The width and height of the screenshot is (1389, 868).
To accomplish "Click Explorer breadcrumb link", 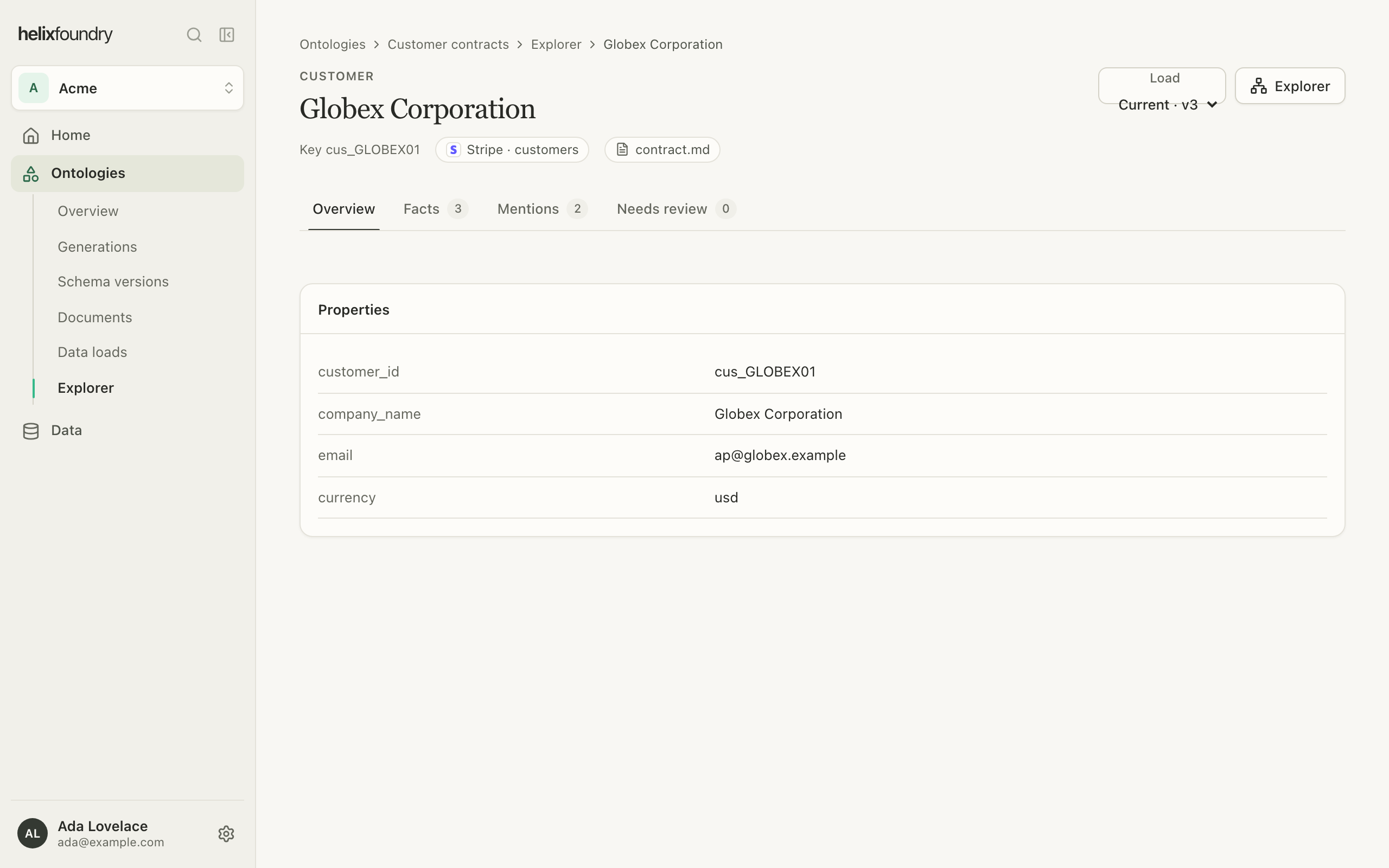I will (556, 45).
